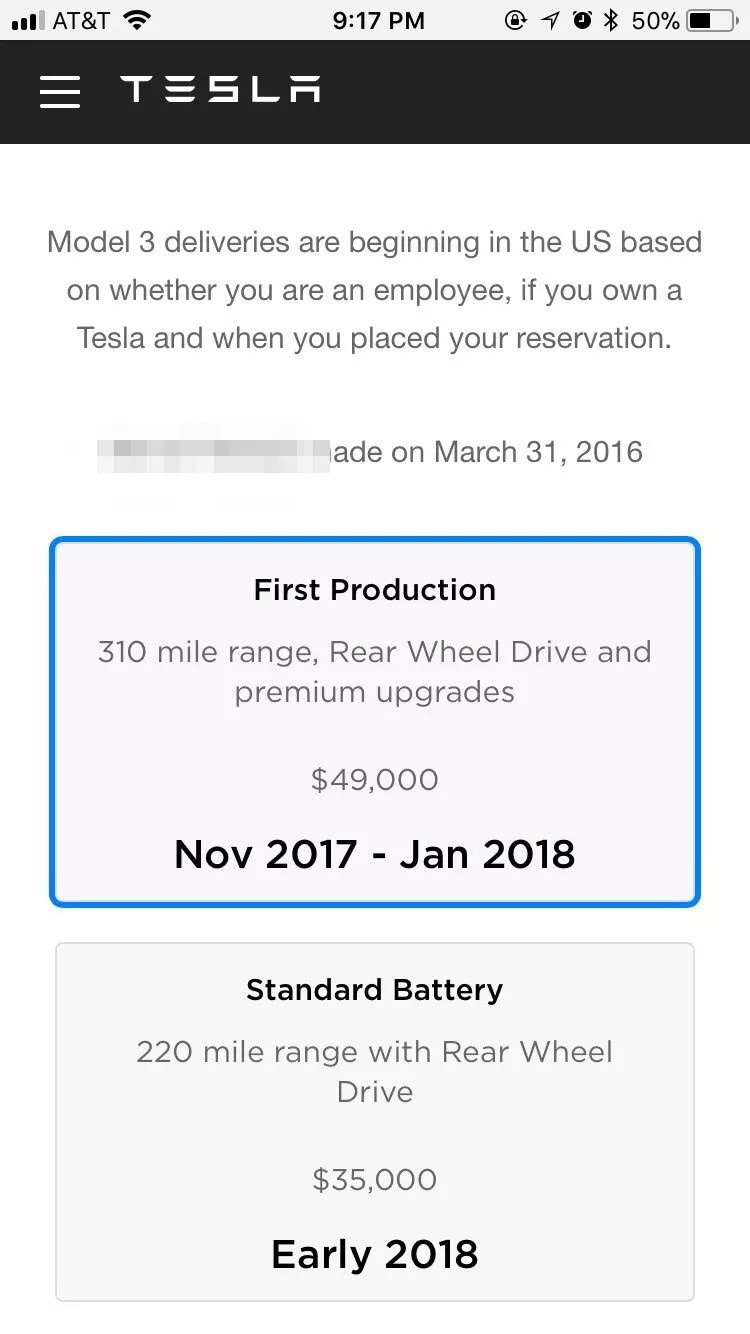This screenshot has height=1334, width=750.
Task: Tap the AT&T carrier label
Action: tap(81, 20)
